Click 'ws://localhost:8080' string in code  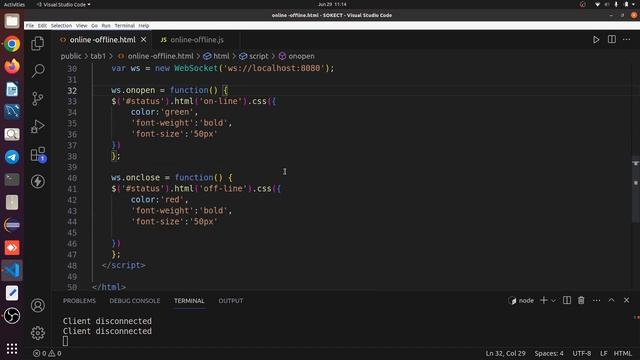[276, 68]
